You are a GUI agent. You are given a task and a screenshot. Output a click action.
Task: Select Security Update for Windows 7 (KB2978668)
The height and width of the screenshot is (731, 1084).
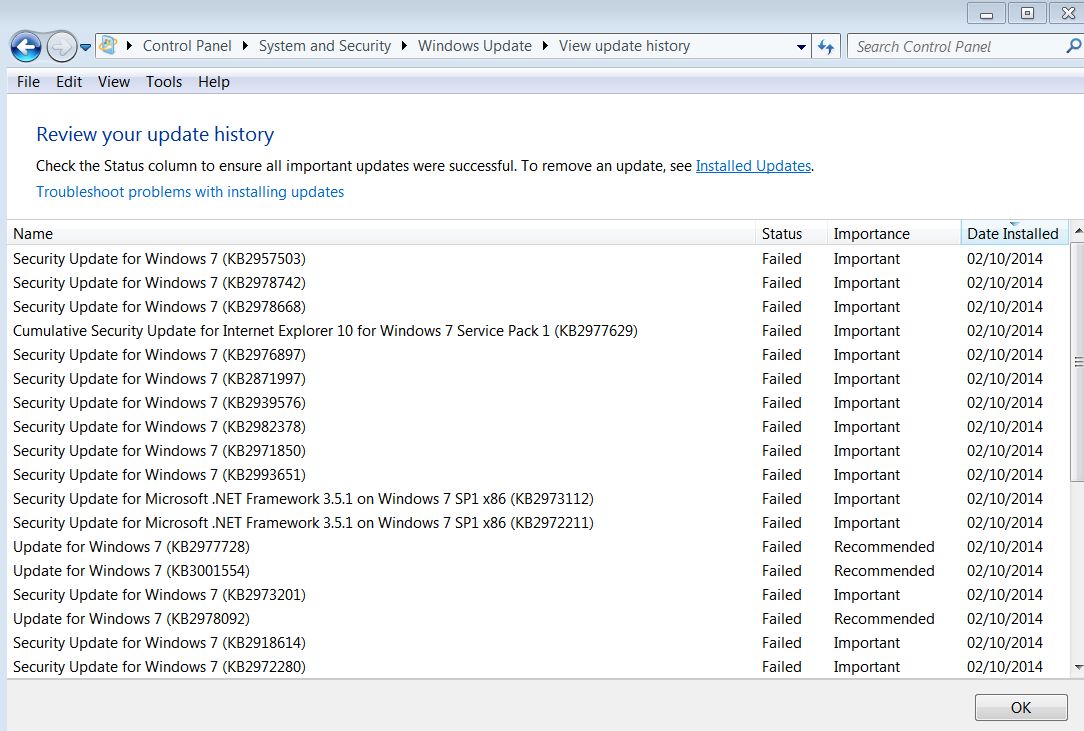tap(159, 307)
